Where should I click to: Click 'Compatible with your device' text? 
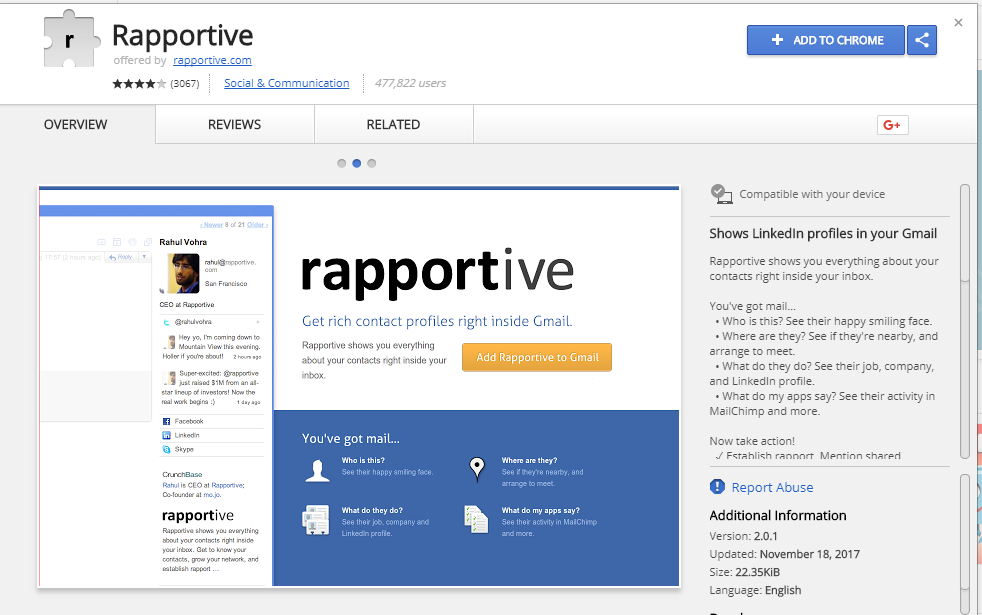tap(812, 194)
